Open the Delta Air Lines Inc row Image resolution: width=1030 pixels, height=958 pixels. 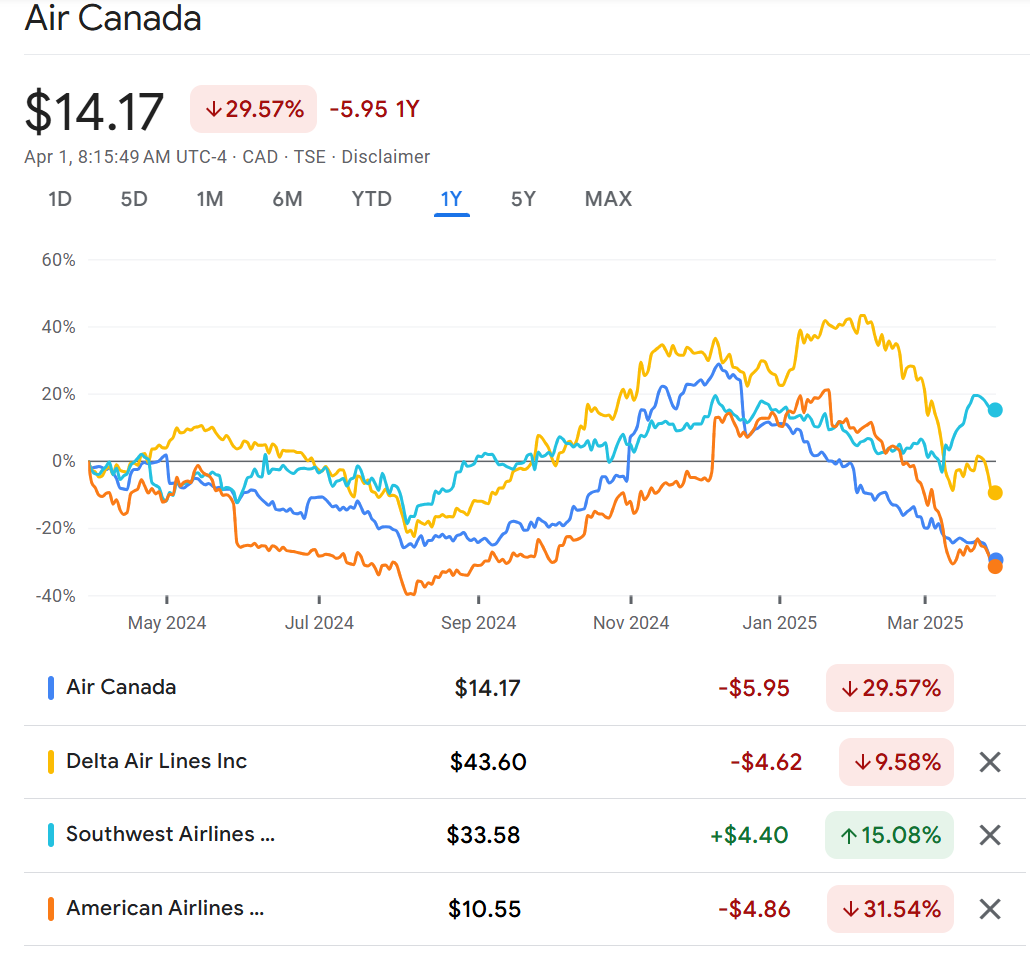click(x=156, y=761)
